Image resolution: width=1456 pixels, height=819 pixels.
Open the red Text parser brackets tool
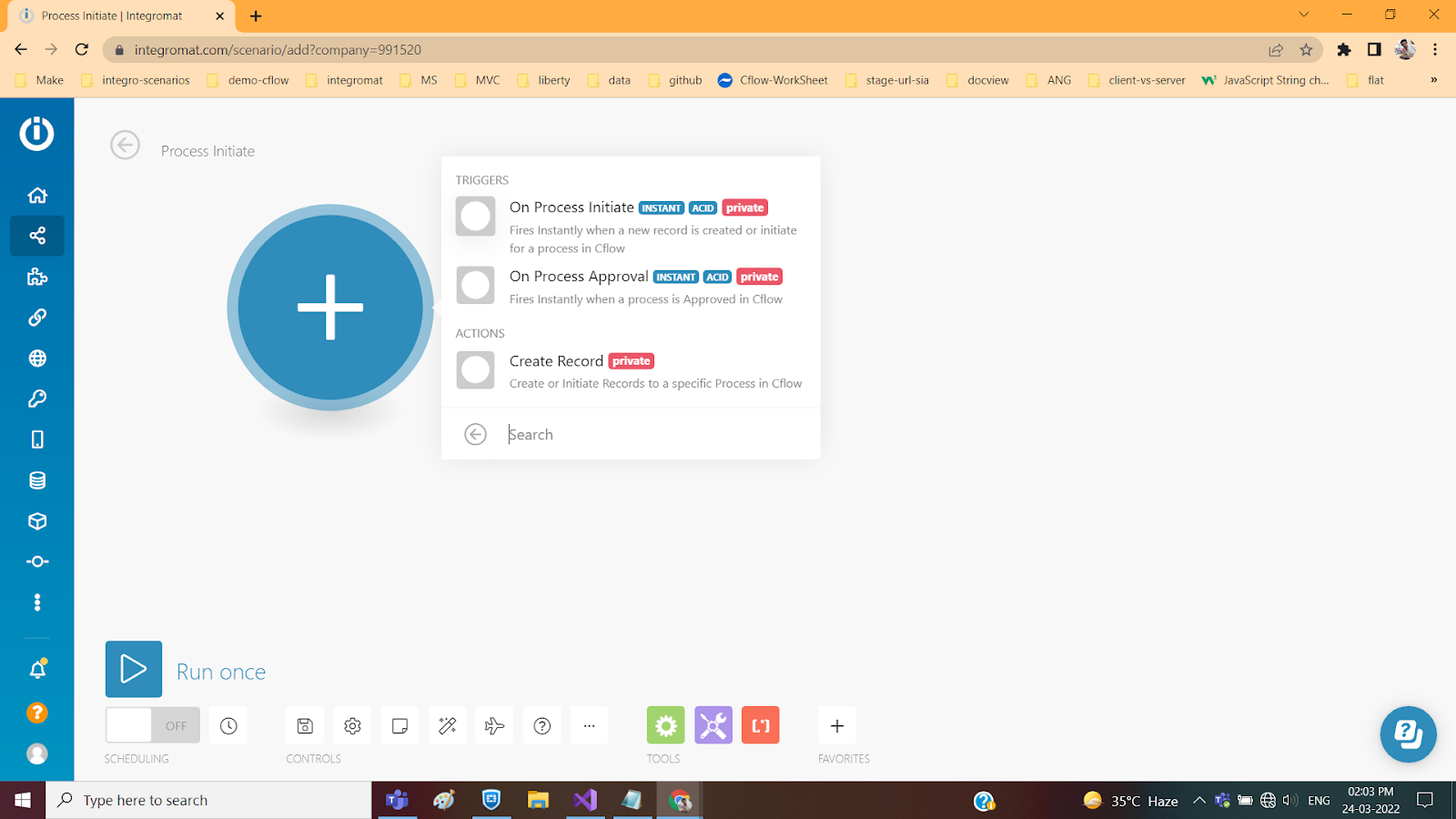click(x=761, y=725)
